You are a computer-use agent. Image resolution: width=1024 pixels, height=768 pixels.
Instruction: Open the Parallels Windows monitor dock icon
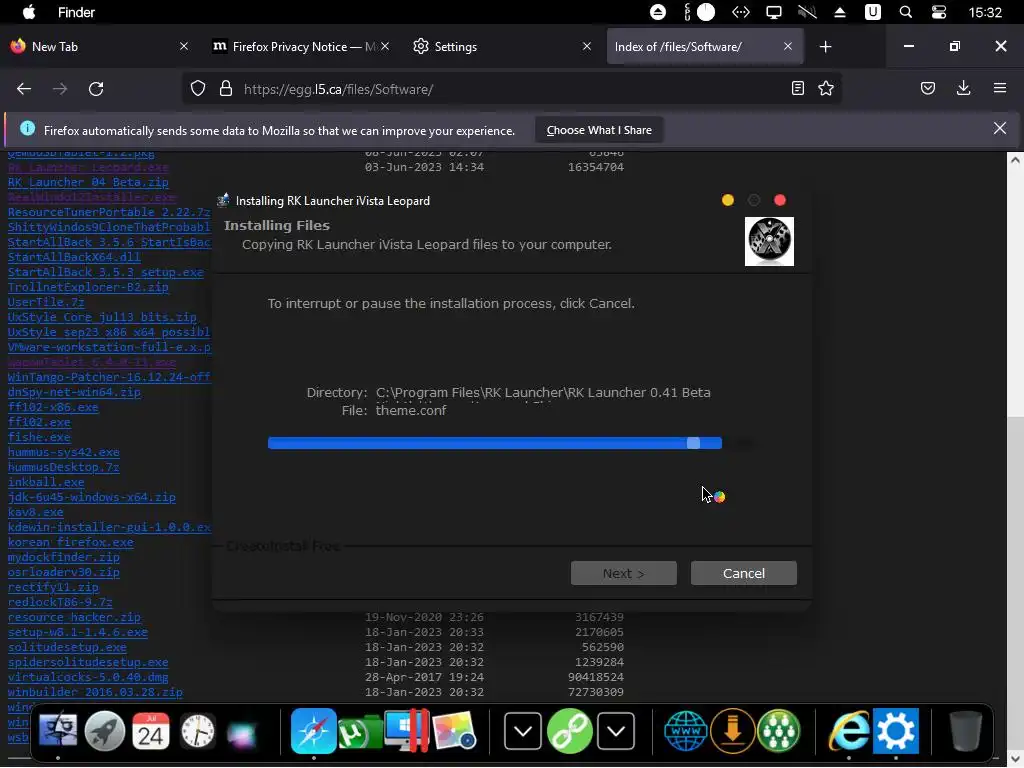[407, 730]
